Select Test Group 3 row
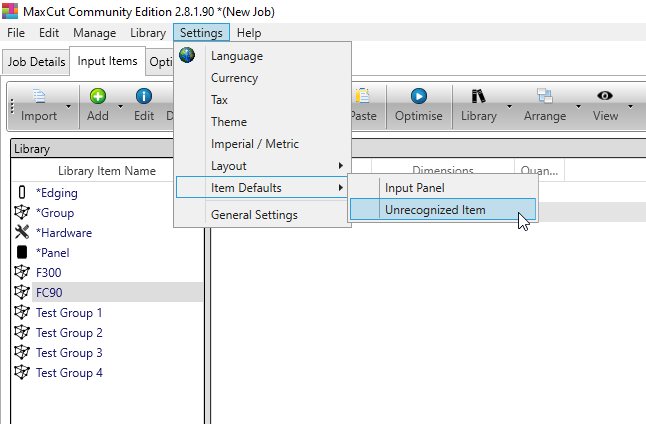This screenshot has width=646, height=424. pyautogui.click(x=69, y=353)
